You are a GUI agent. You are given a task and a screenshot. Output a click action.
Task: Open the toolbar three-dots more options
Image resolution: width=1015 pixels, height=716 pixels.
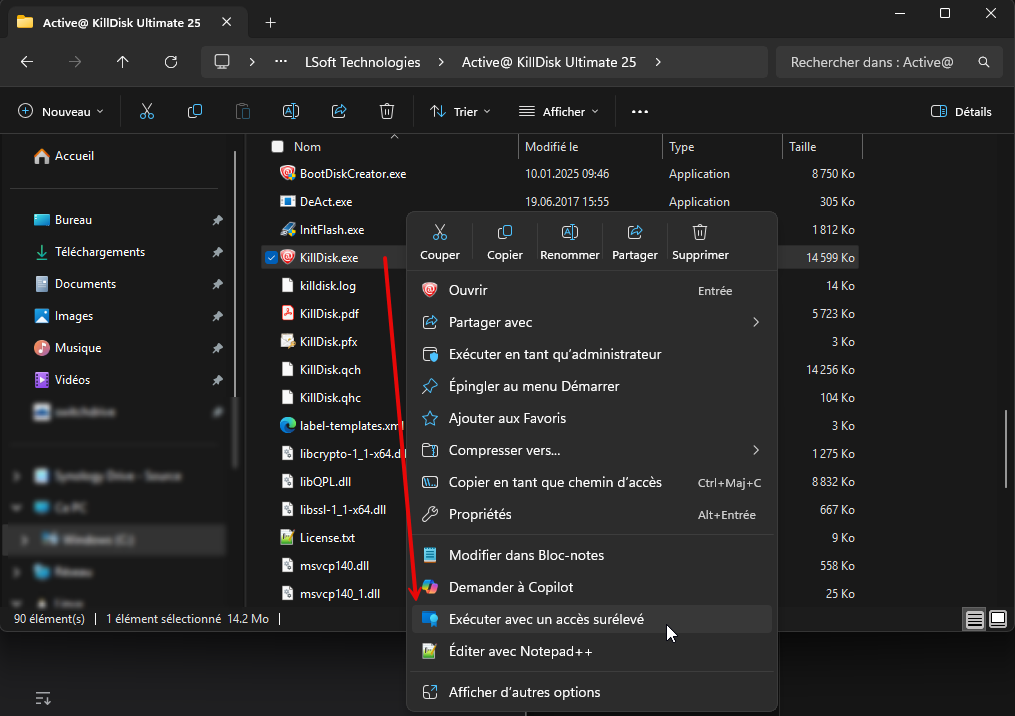(640, 111)
